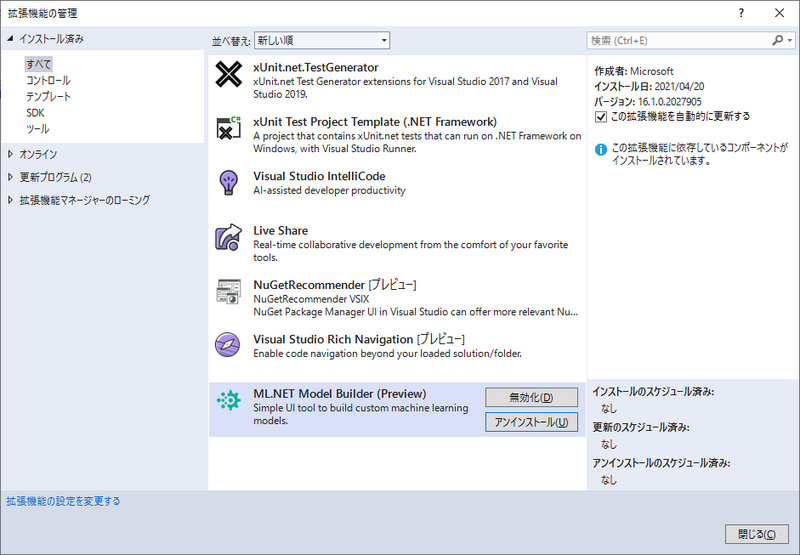The image size is (800, 555).
Task: Click the IntelliCode lightbulb icon
Action: pos(228,183)
